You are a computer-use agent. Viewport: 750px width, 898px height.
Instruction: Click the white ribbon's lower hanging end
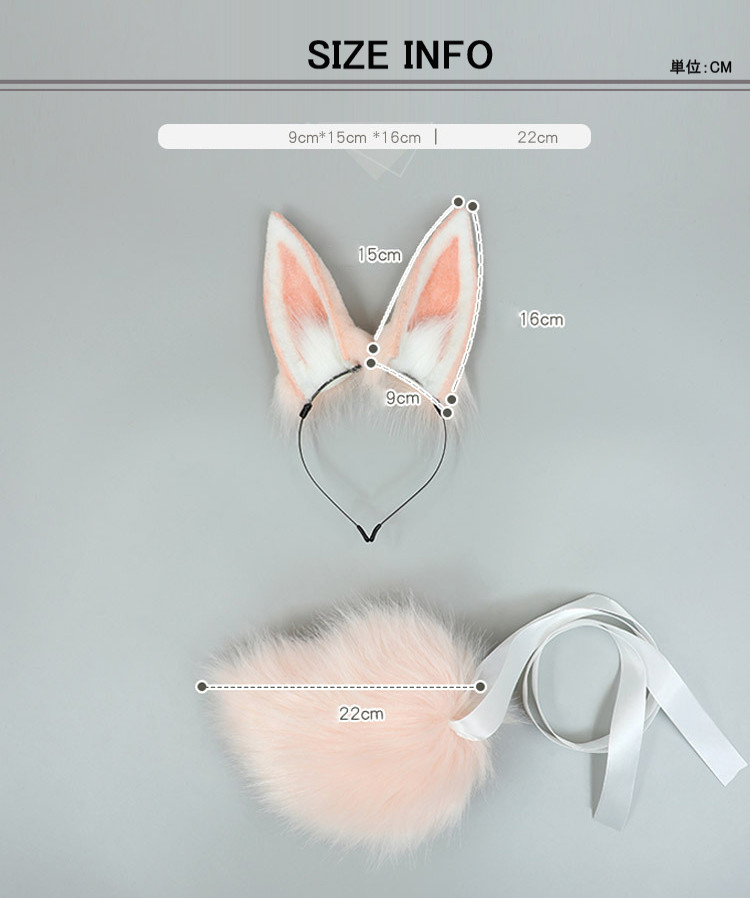pyautogui.click(x=608, y=800)
